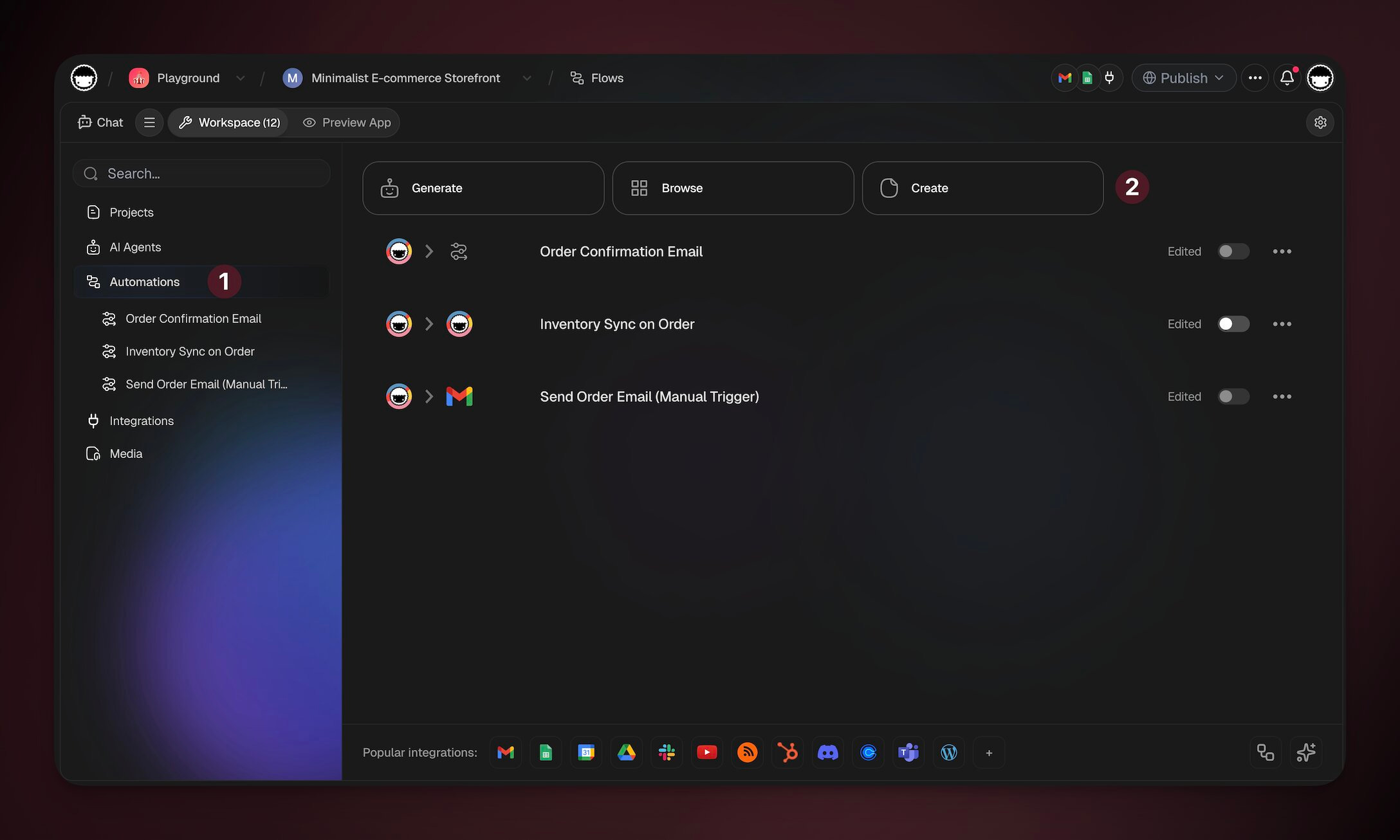Toggle Send Order Email (Manual Trigger) switch
Screen dimensions: 1400x840
click(x=1233, y=397)
